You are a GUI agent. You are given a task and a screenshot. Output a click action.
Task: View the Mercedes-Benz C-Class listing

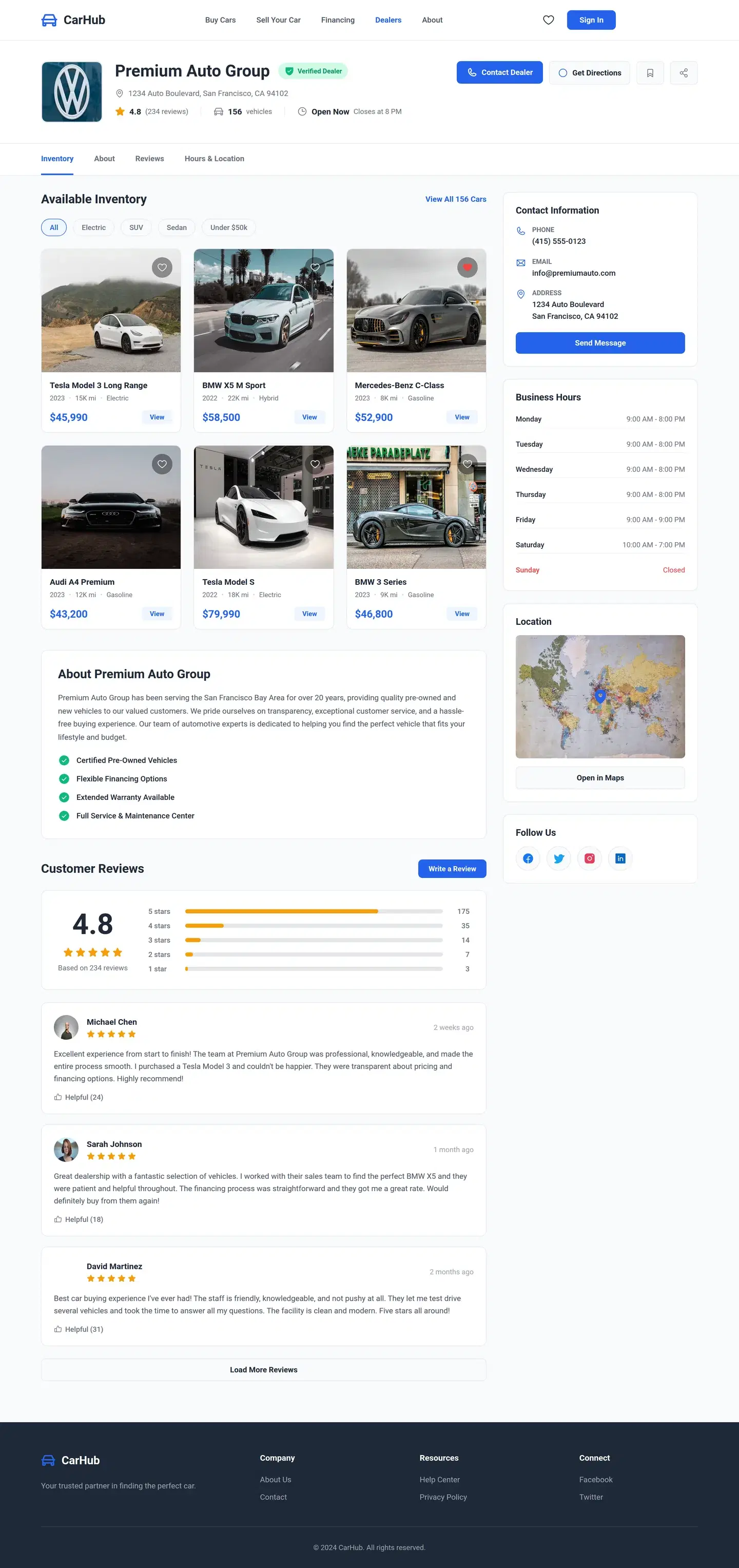coord(462,417)
